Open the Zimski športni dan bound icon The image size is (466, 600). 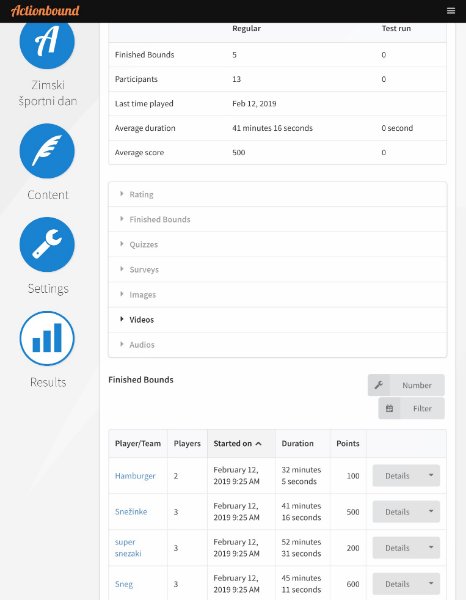click(47, 42)
